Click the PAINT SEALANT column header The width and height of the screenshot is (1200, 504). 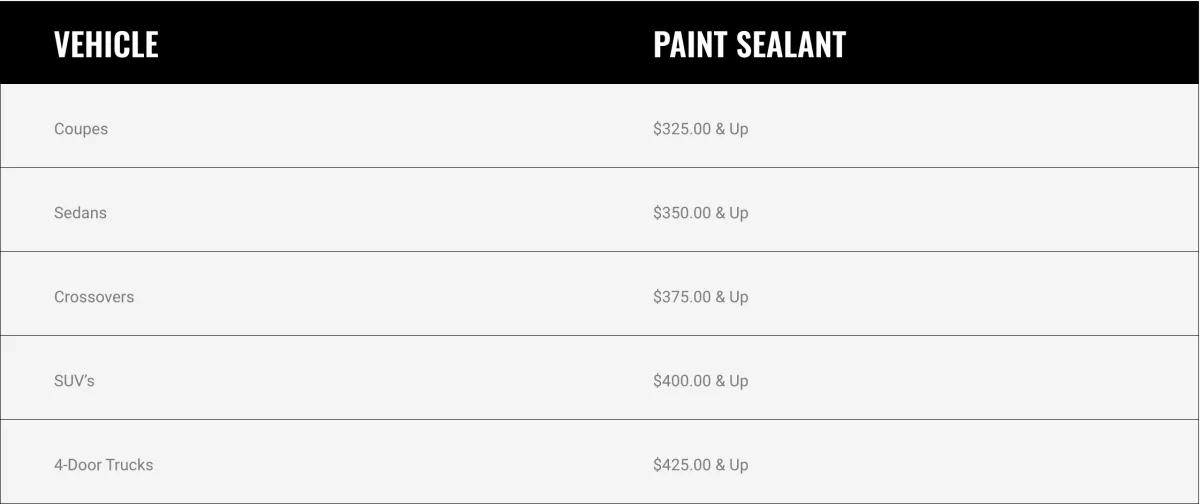pos(749,44)
